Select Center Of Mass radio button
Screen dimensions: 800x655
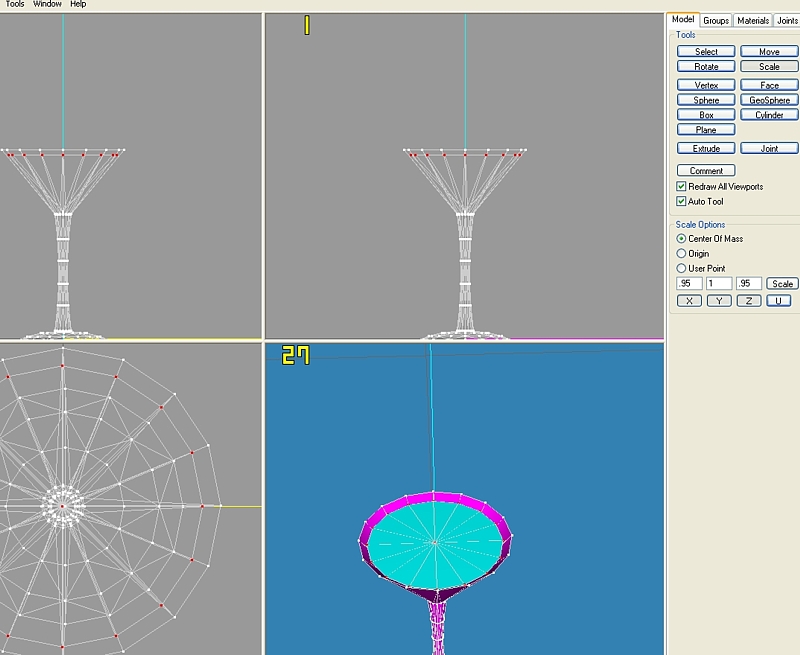coord(682,239)
